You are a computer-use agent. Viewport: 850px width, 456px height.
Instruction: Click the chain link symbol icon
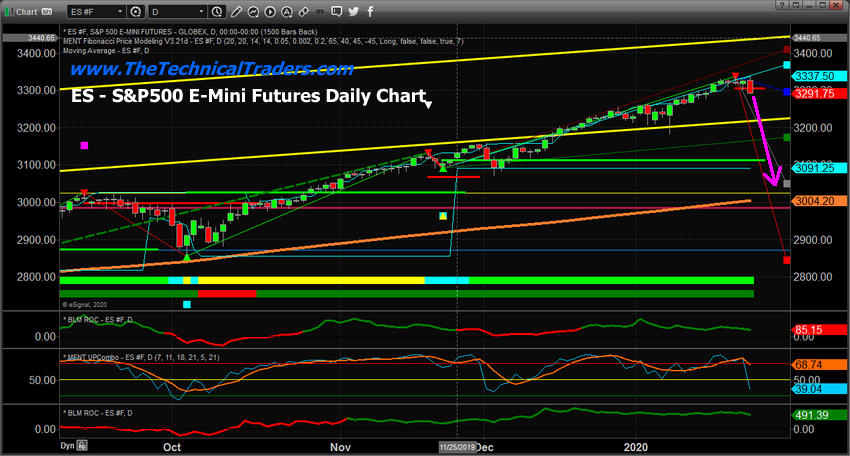304,11
